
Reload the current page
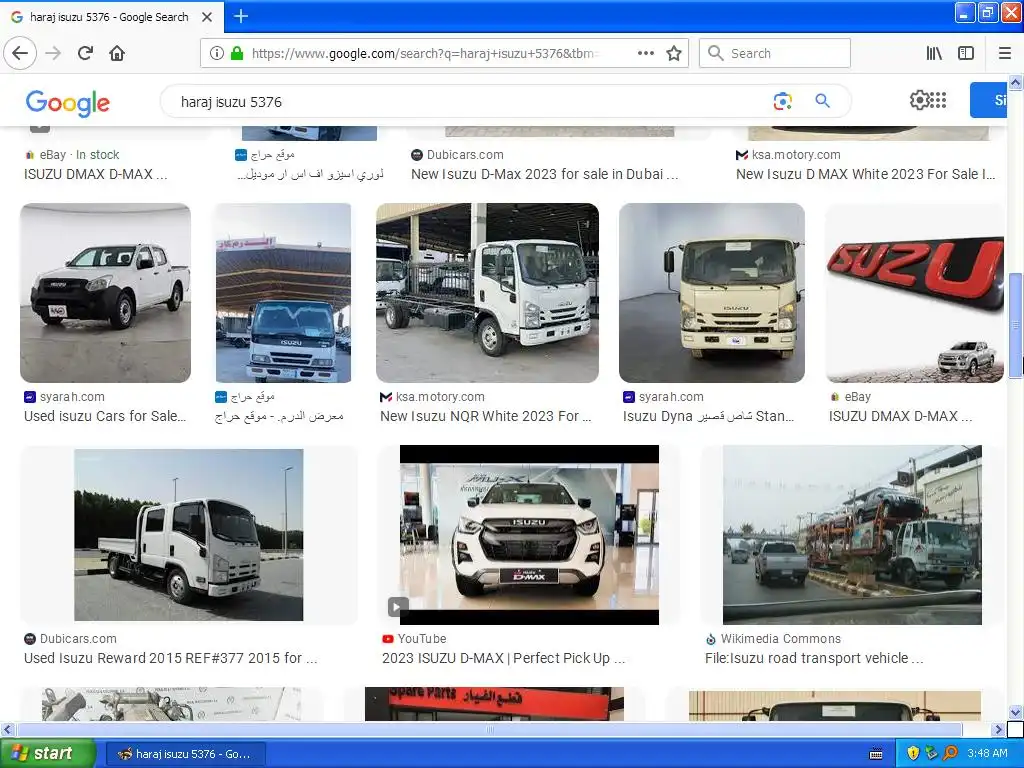click(x=85, y=53)
